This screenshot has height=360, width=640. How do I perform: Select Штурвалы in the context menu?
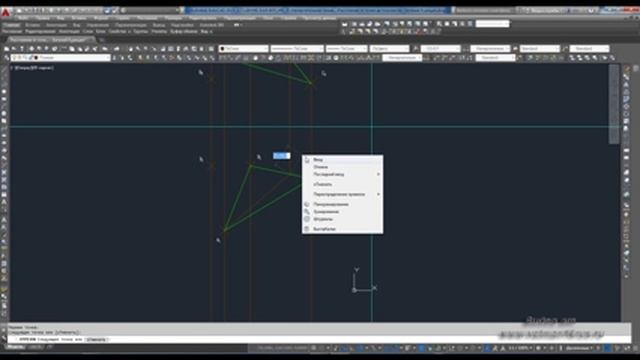[342, 219]
